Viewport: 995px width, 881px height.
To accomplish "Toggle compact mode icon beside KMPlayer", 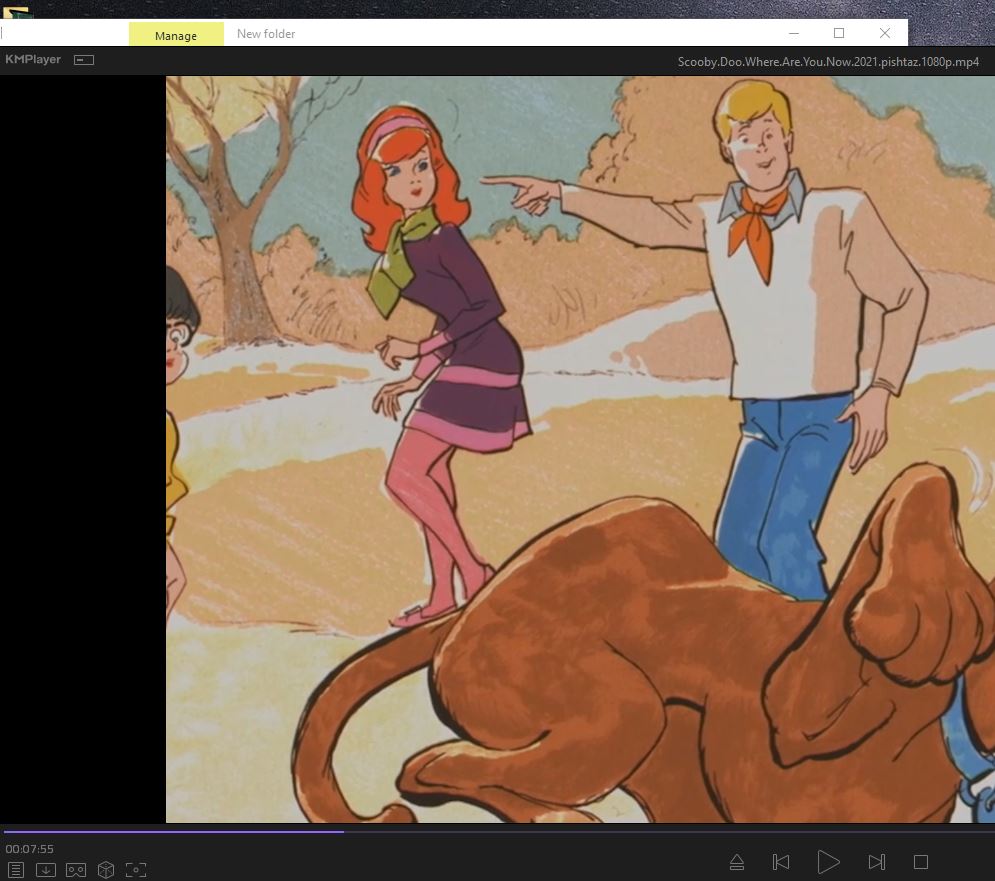I will tap(84, 60).
